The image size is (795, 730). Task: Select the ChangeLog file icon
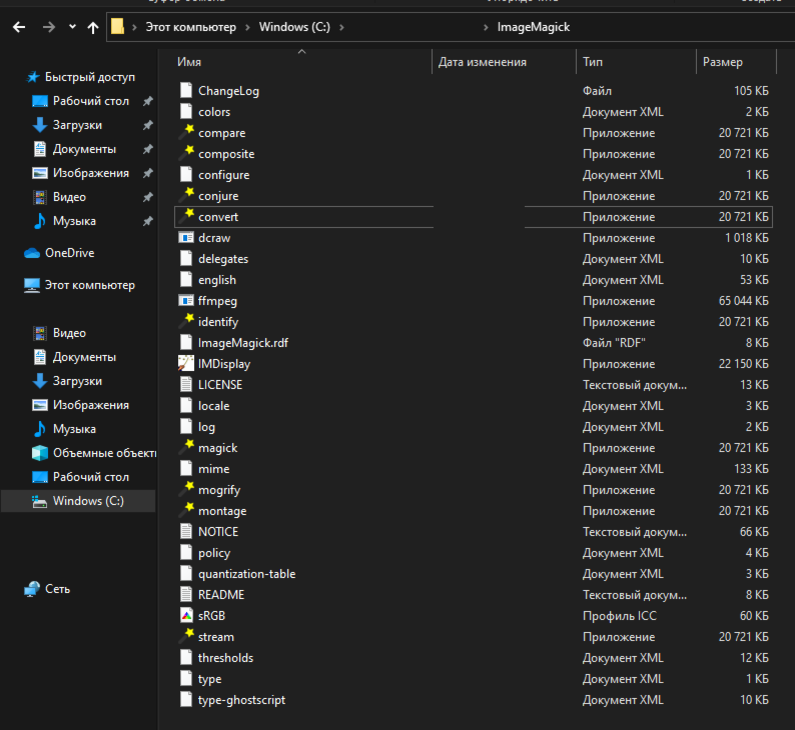(x=186, y=90)
